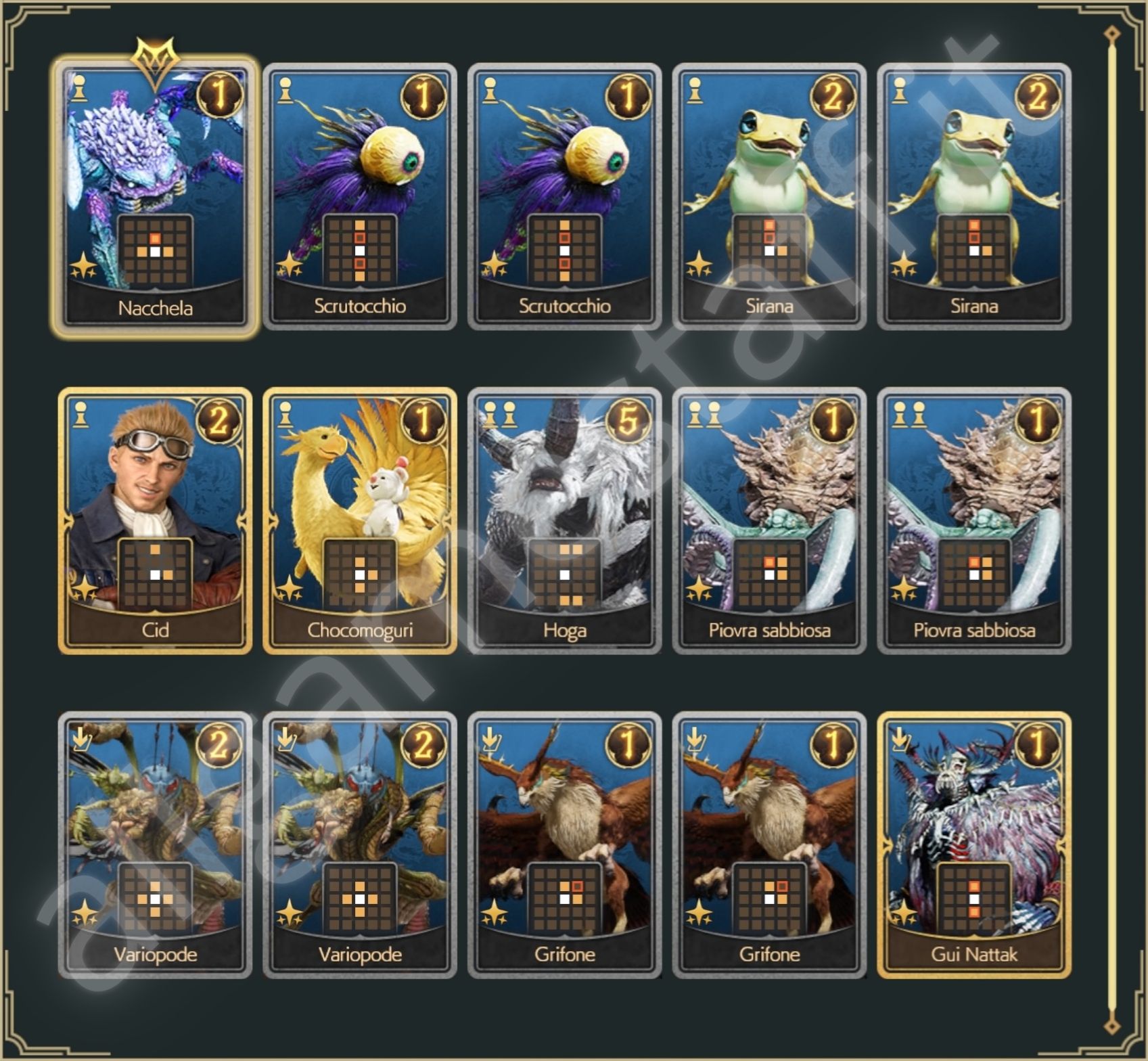
Task: Select the second Sirana card
Action: [974, 197]
